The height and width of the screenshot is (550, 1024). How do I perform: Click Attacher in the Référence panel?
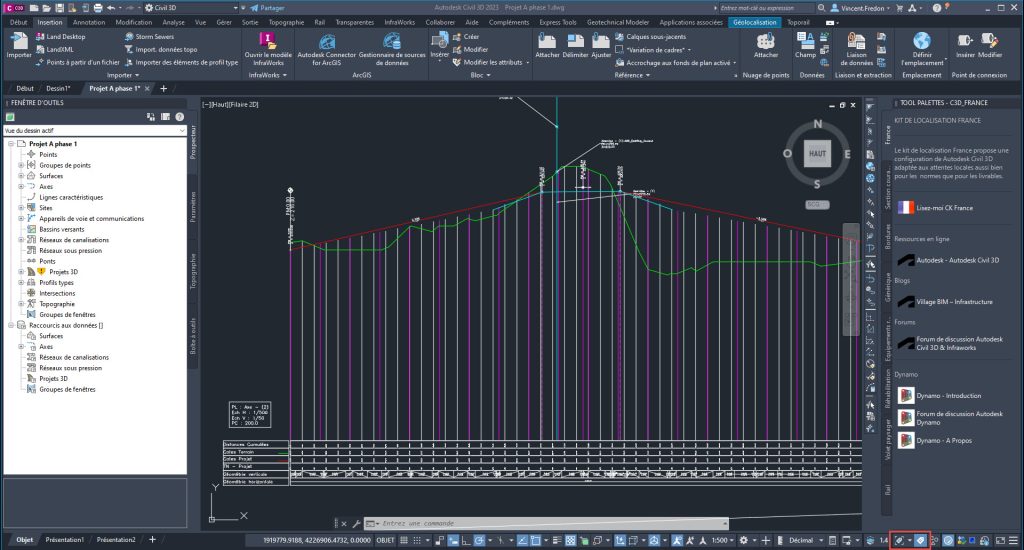click(547, 46)
